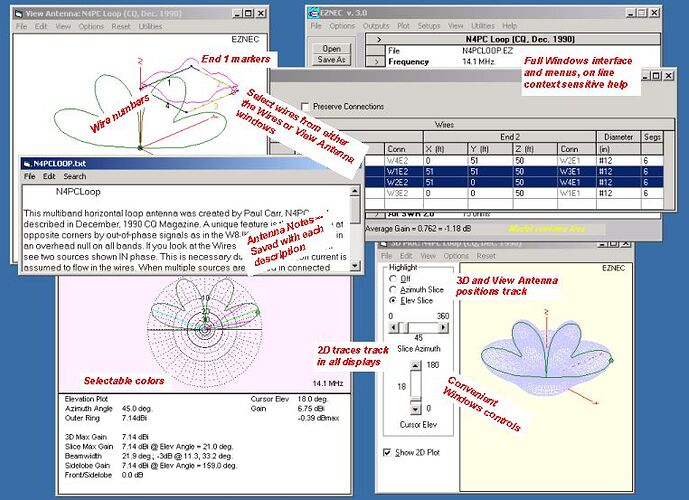
Task: Open Search menu in N4PCLOOP.txt window
Action: (75, 176)
